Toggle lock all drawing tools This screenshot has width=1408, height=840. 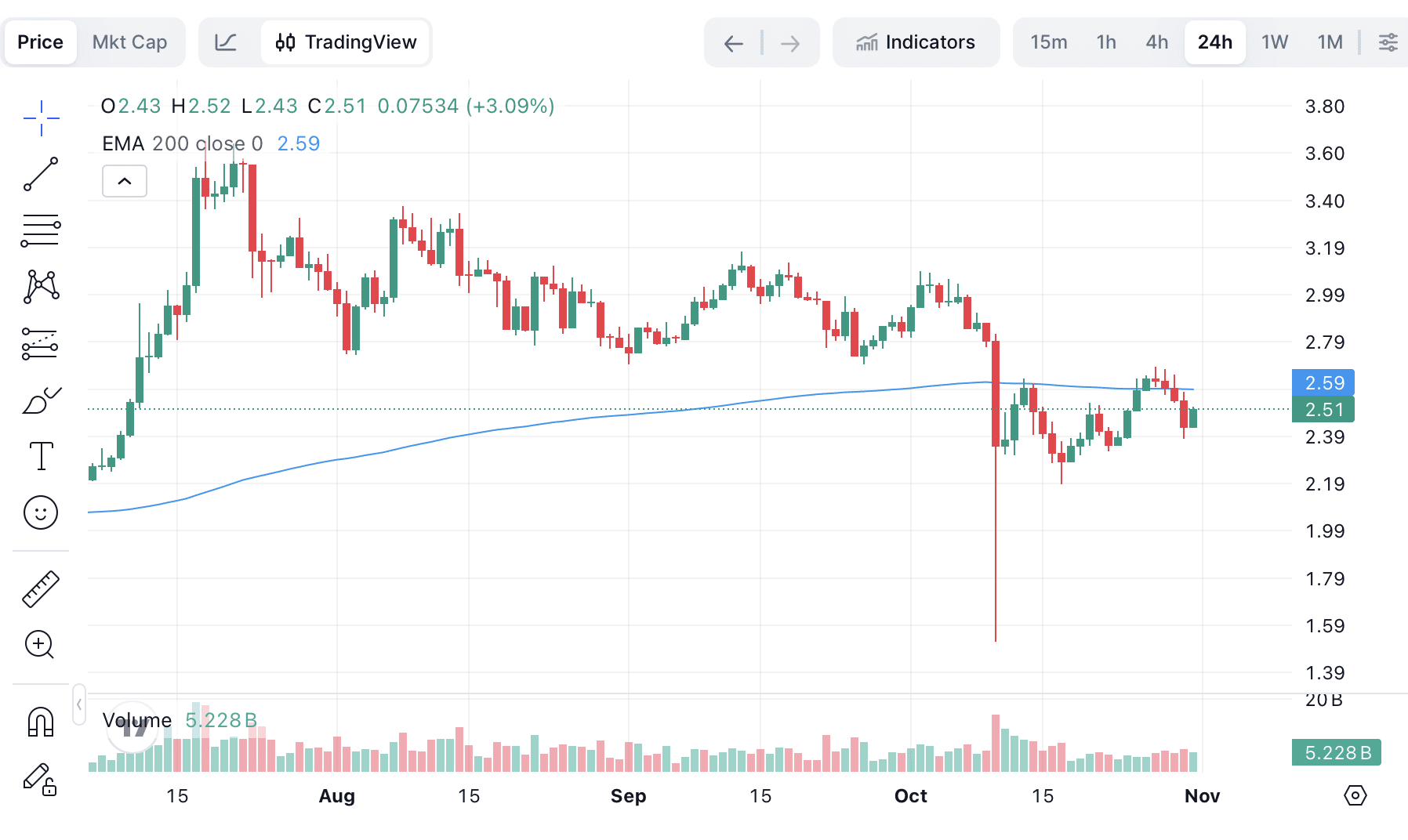pos(41,779)
